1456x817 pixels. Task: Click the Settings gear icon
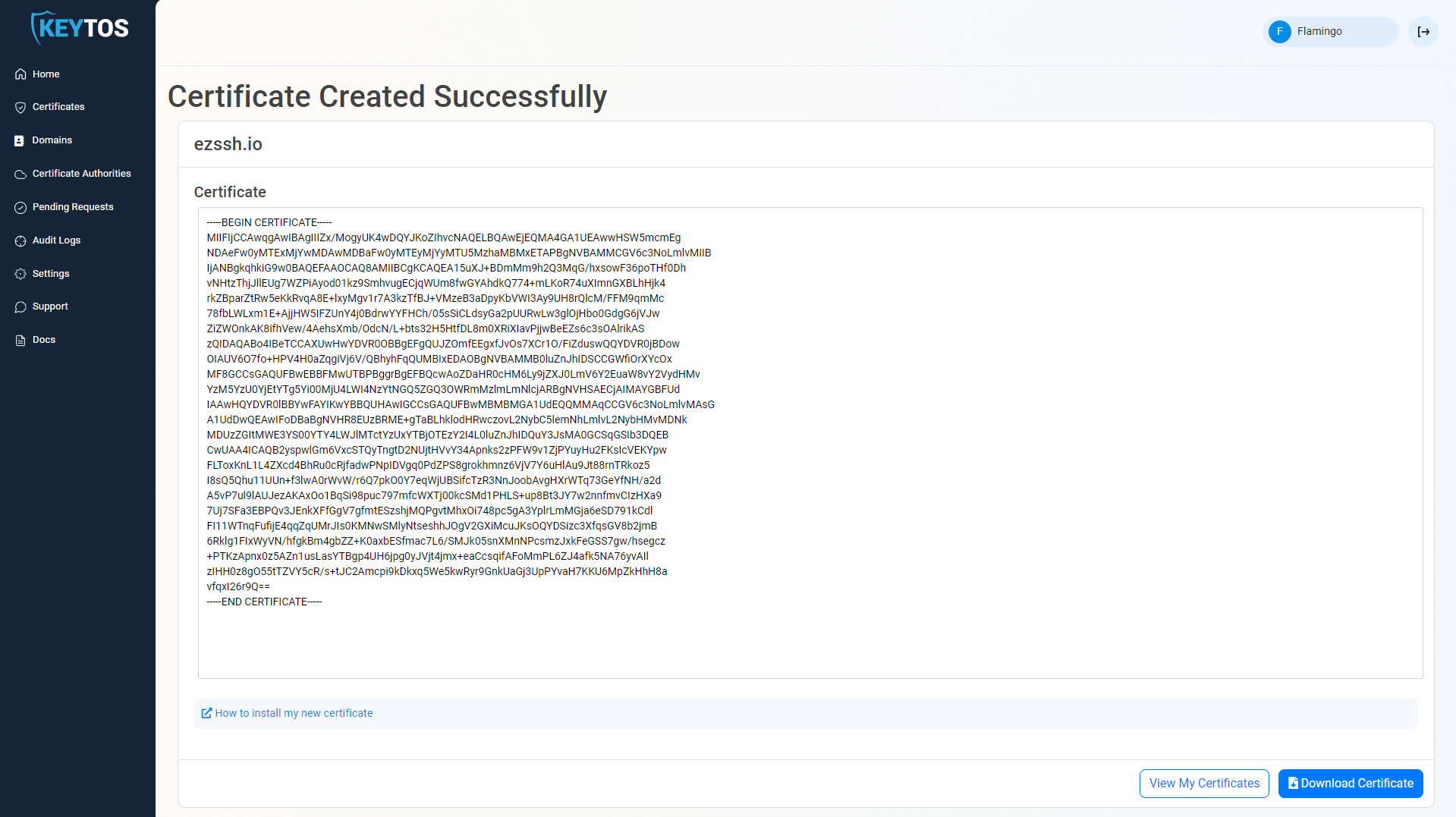point(20,274)
